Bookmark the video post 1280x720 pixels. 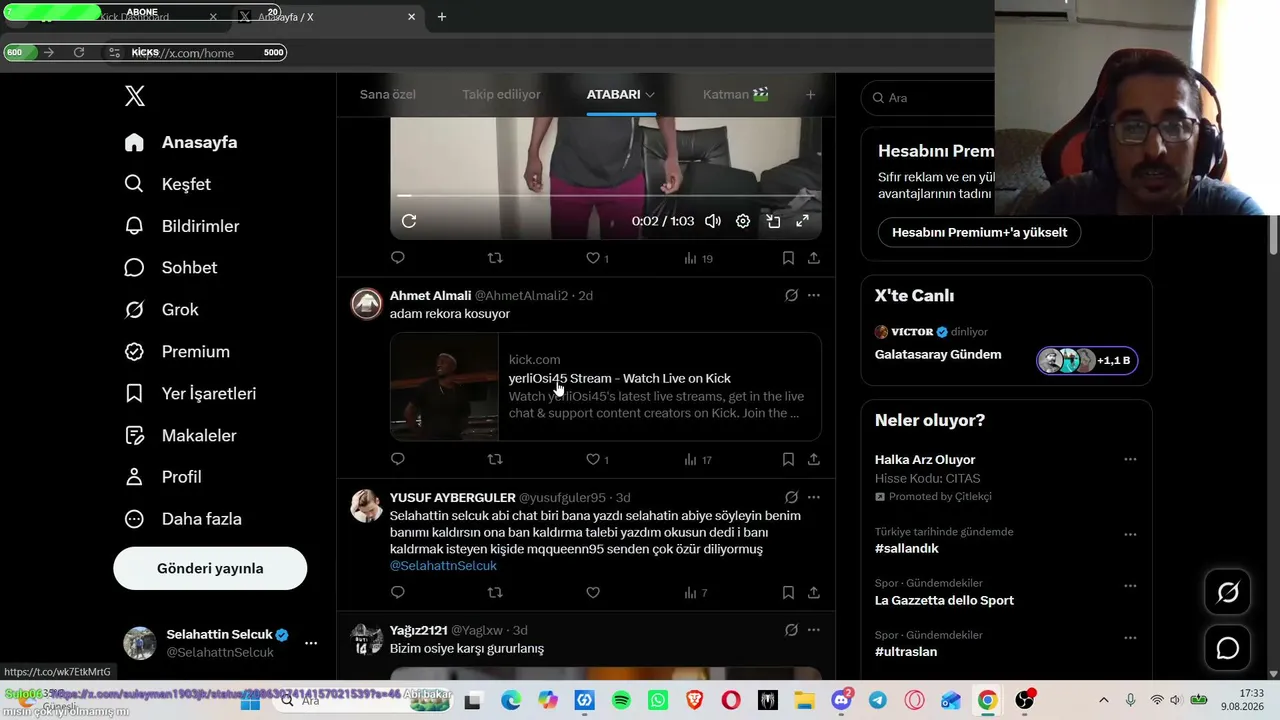point(788,258)
